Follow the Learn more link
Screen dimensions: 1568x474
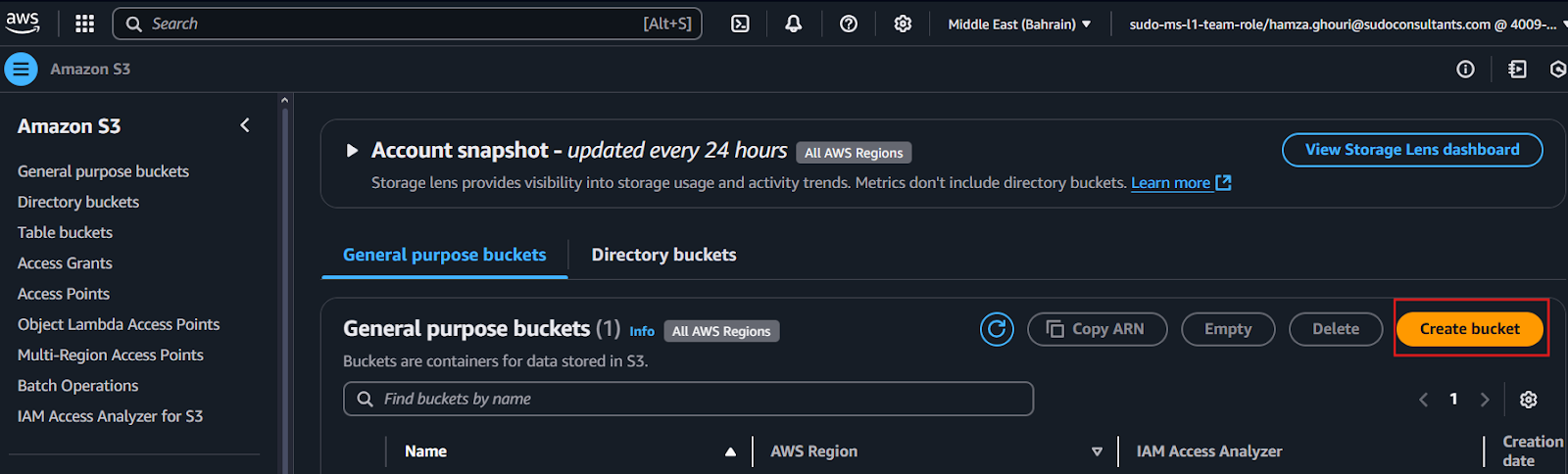point(1181,183)
